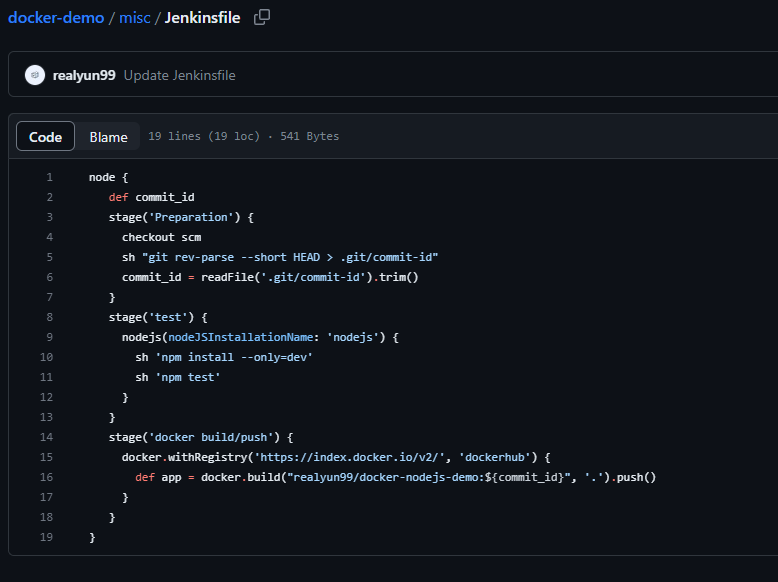The height and width of the screenshot is (582, 778).
Task: Select line number 10
Action: [46, 357]
